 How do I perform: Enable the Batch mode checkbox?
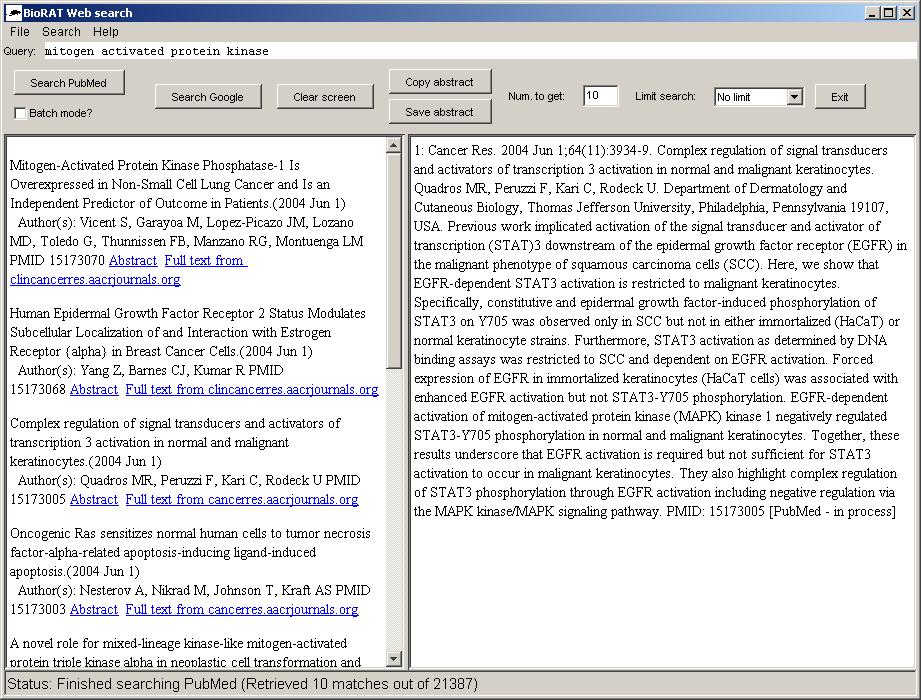(21, 113)
